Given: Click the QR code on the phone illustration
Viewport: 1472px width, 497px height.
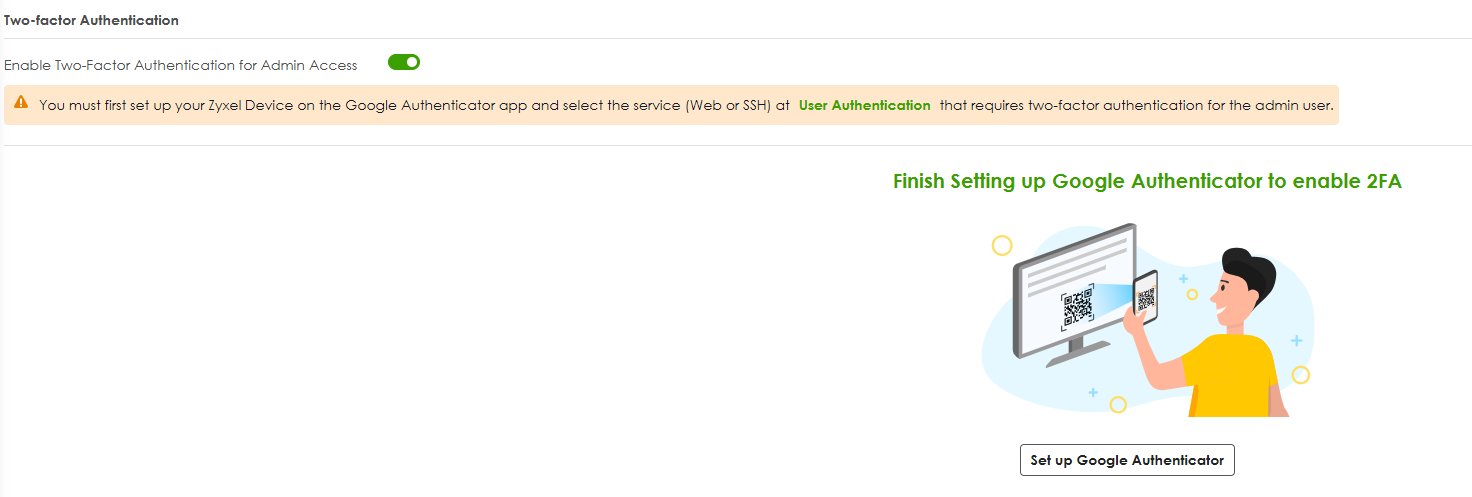Looking at the screenshot, I should tap(1146, 298).
